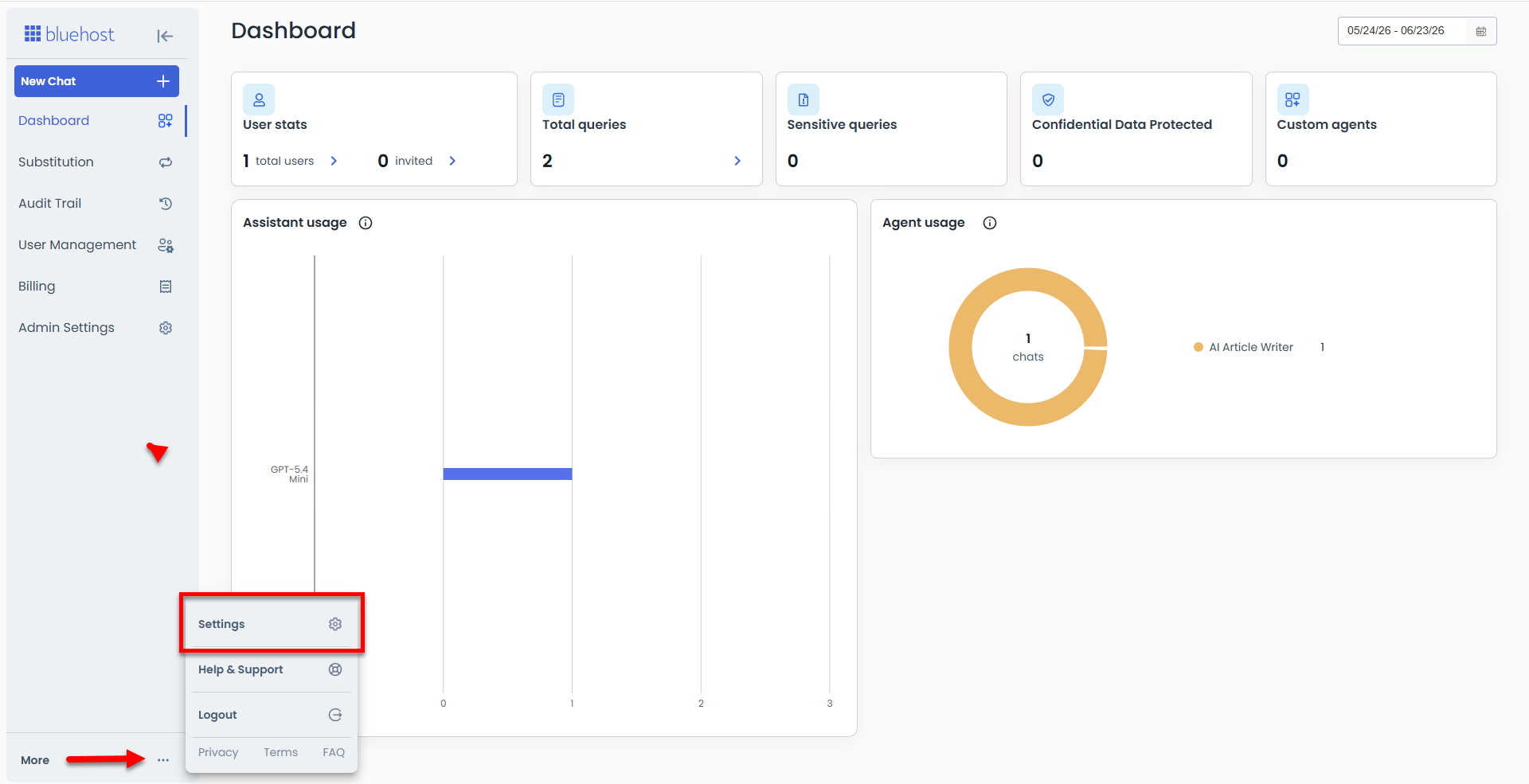
Task: Click the More label at sidebar bottom
Action: (x=35, y=760)
